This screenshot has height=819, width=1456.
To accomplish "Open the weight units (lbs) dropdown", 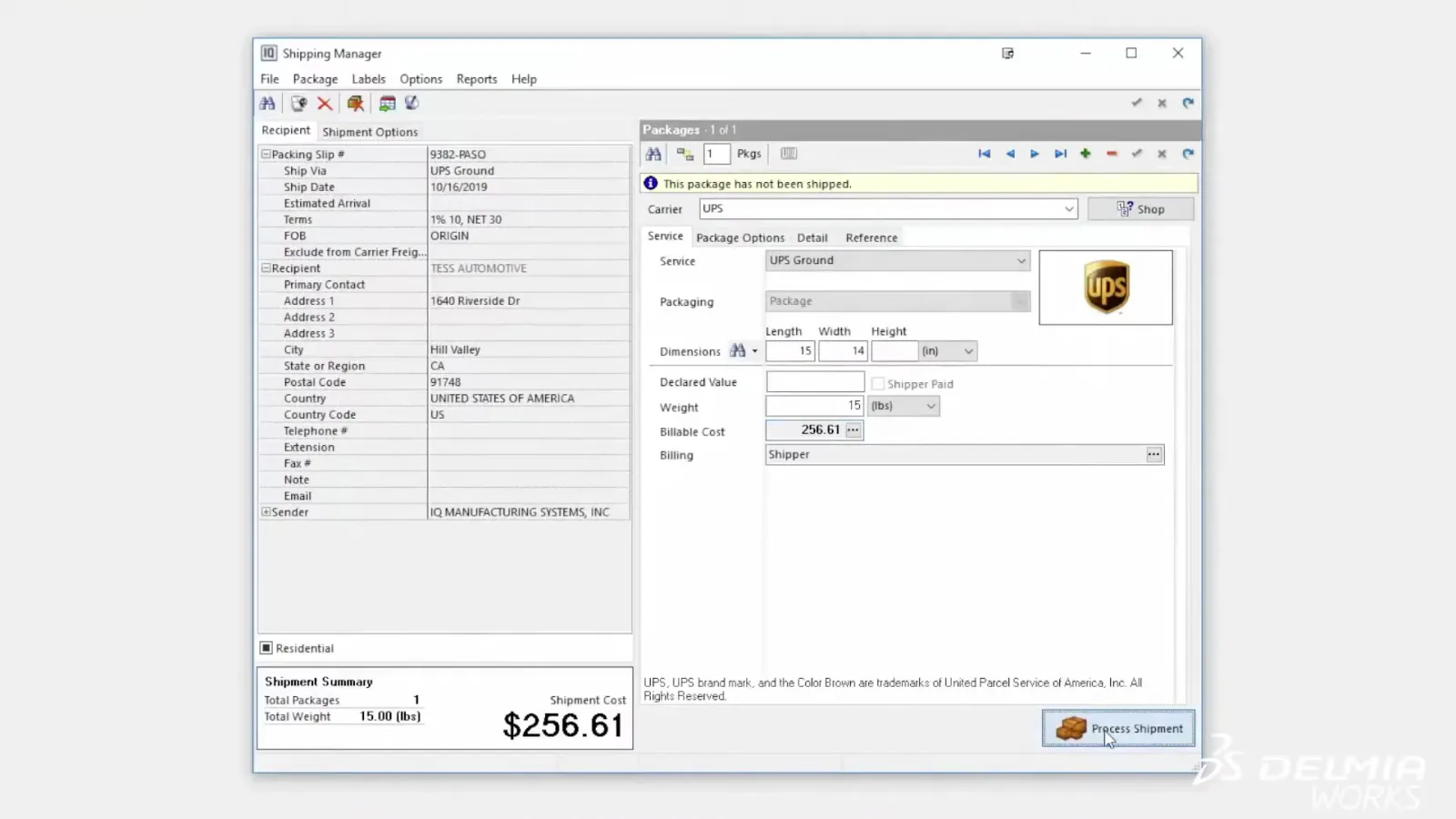I will pos(931,406).
